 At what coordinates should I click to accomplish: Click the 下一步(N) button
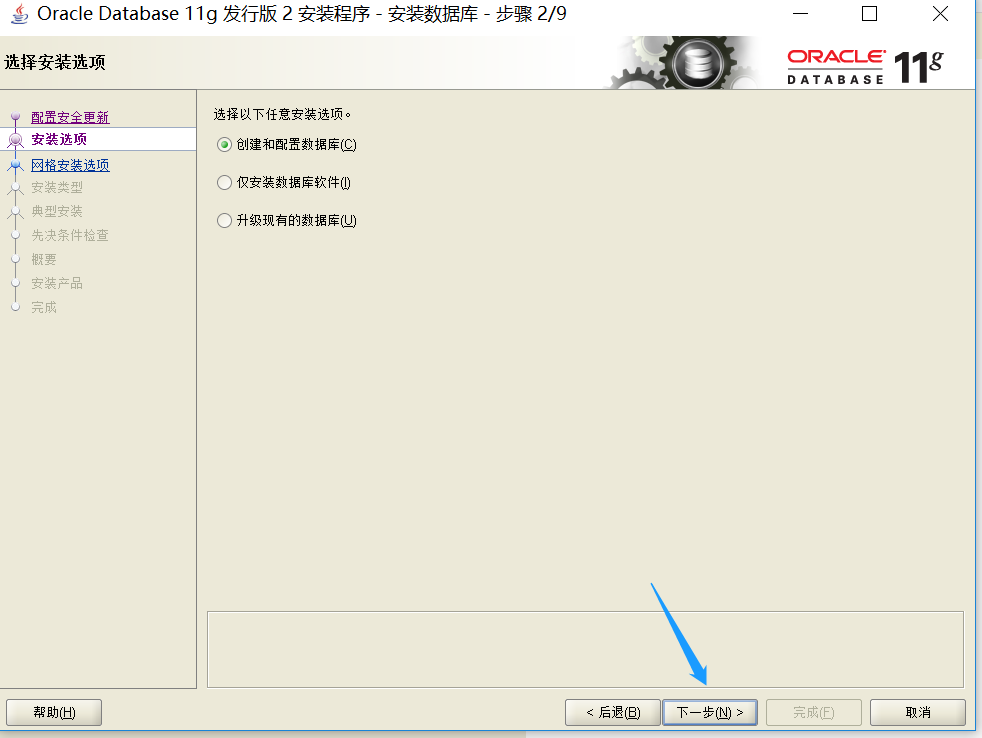(709, 712)
